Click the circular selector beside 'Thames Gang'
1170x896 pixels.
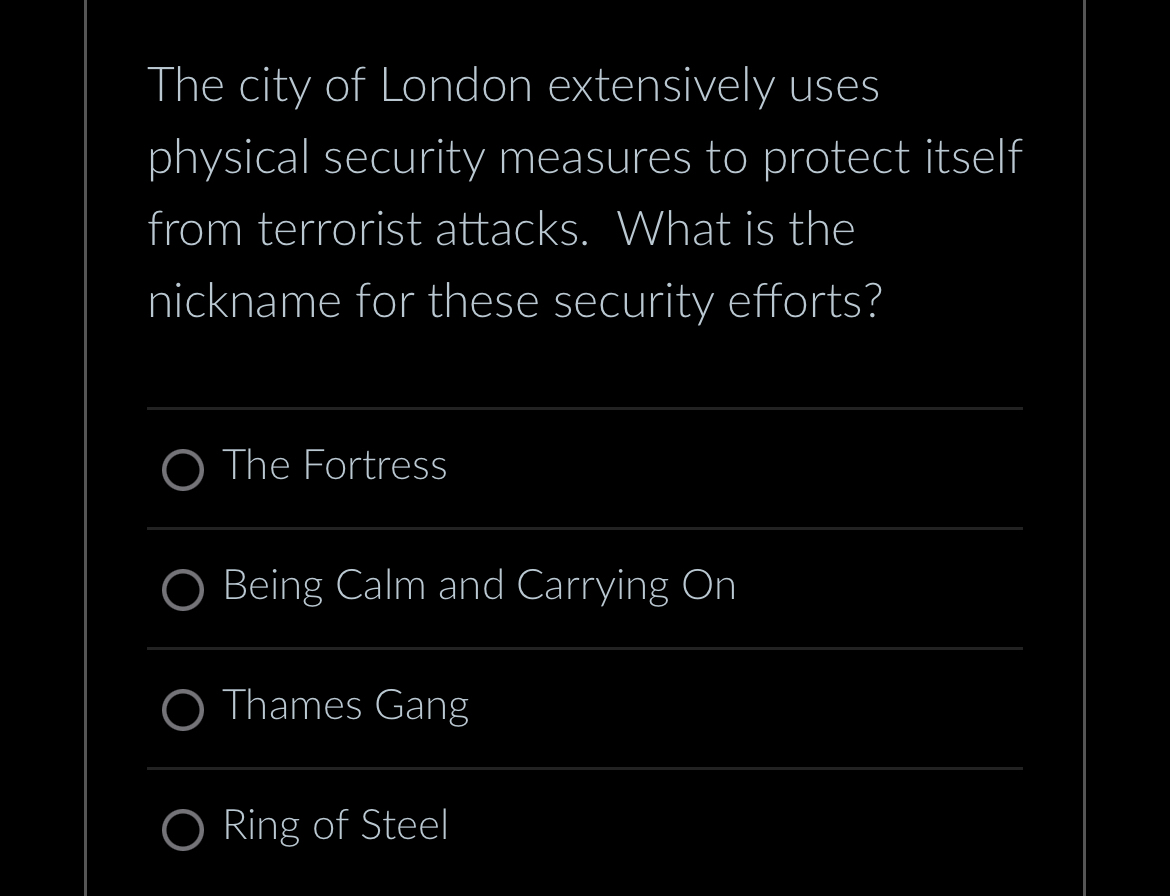point(183,710)
